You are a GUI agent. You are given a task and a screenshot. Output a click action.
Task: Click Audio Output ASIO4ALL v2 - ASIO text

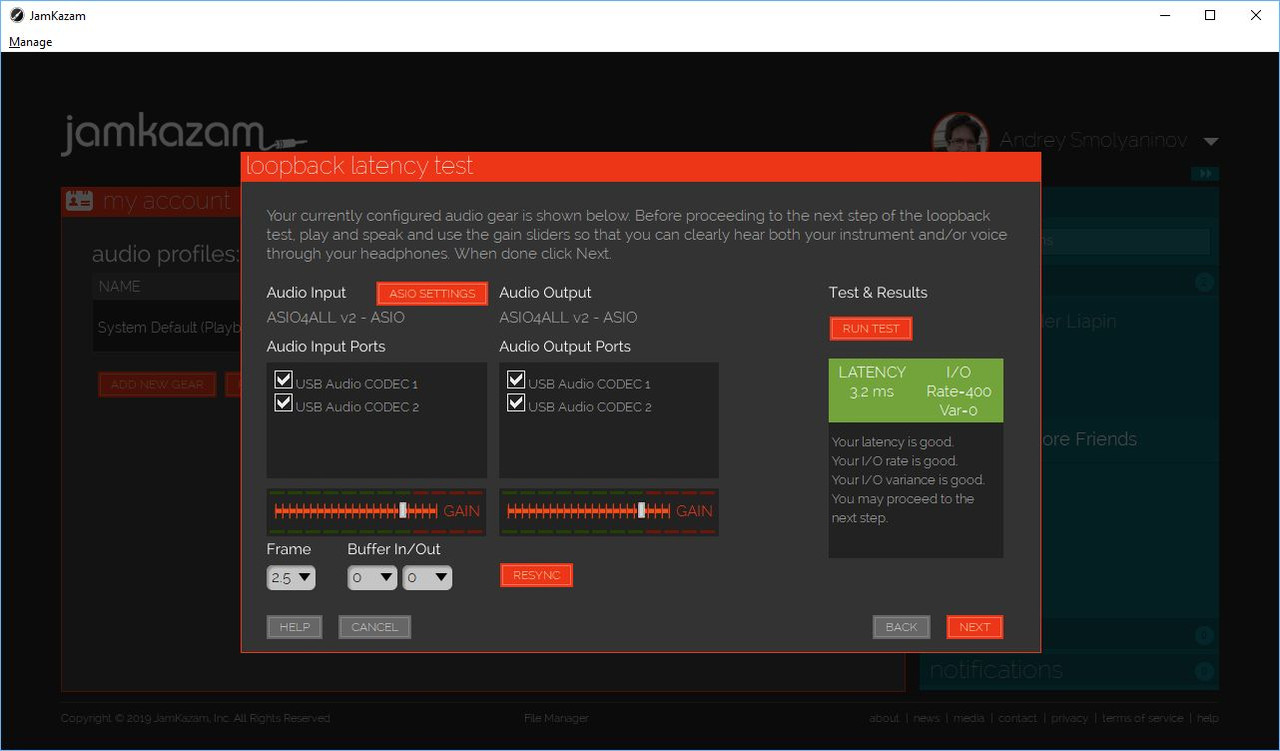coord(568,317)
